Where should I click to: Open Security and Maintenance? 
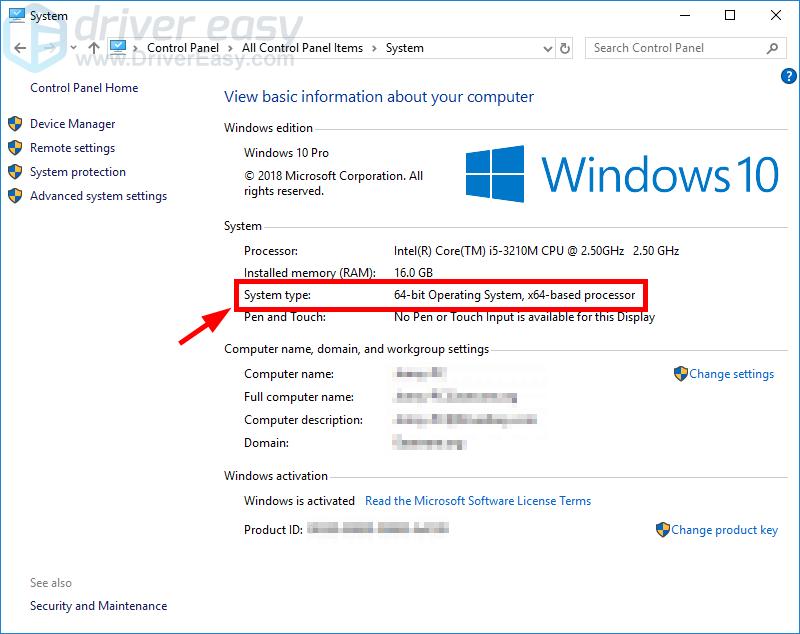click(98, 606)
